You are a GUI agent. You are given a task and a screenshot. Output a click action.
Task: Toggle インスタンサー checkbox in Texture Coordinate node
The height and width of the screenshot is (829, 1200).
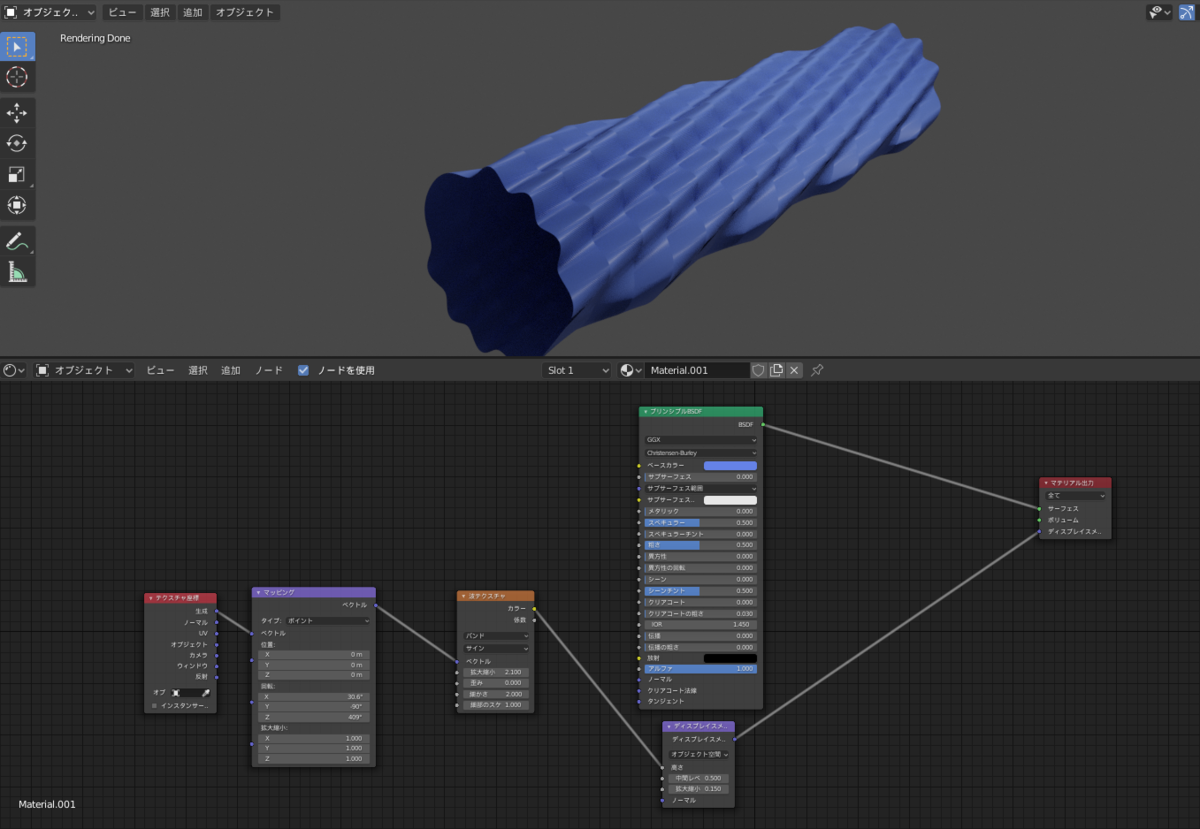click(154, 705)
